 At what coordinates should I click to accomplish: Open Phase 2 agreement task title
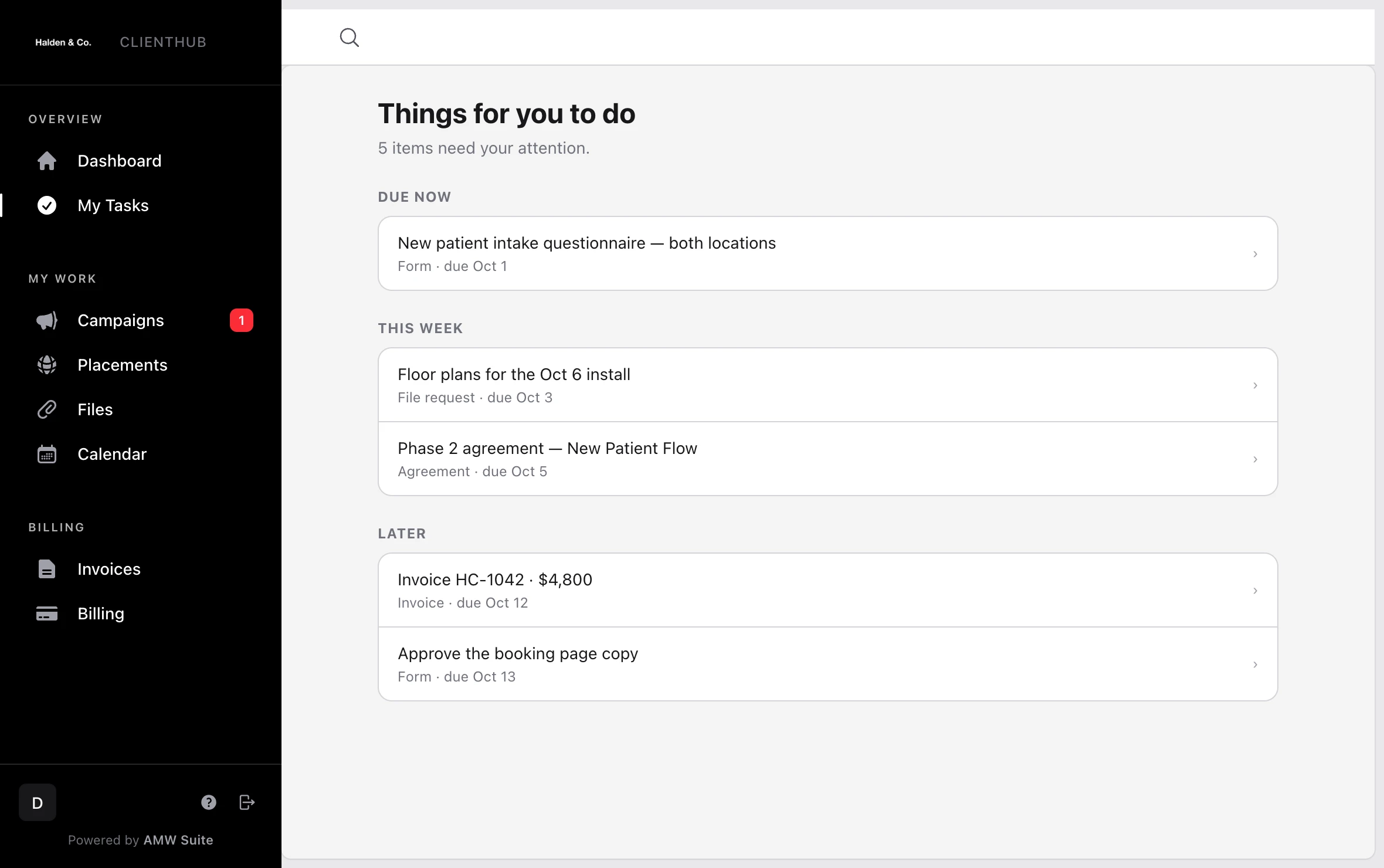pyautogui.click(x=547, y=448)
